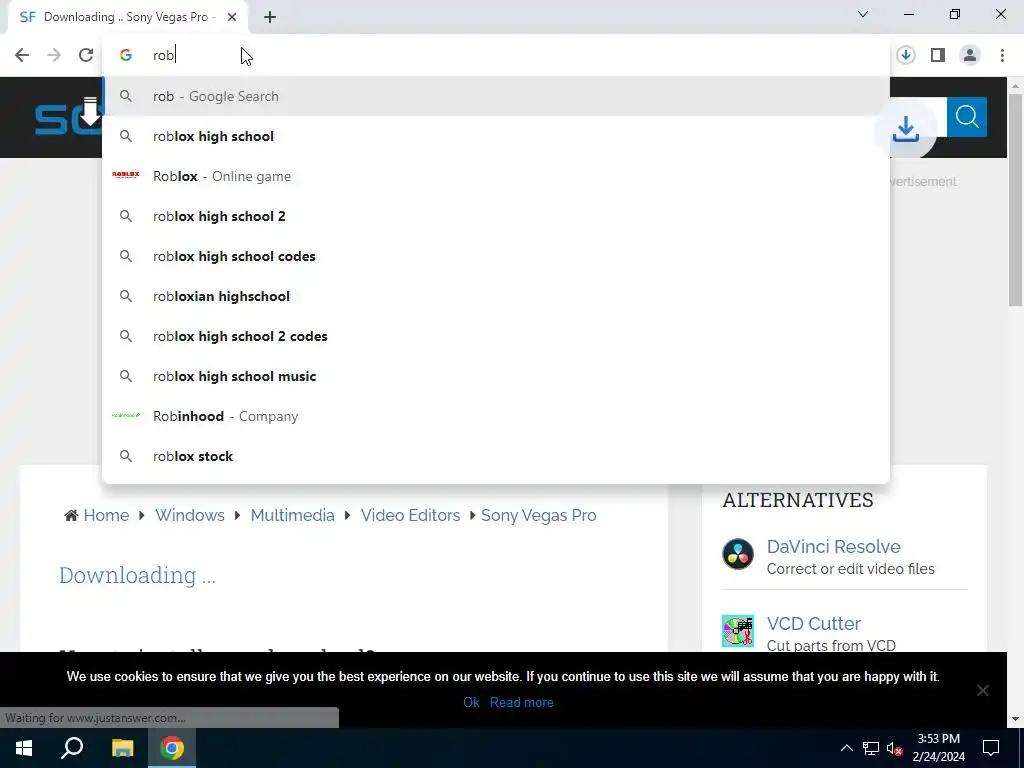Click the browser forward arrow
The image size is (1024, 768).
tap(54, 56)
